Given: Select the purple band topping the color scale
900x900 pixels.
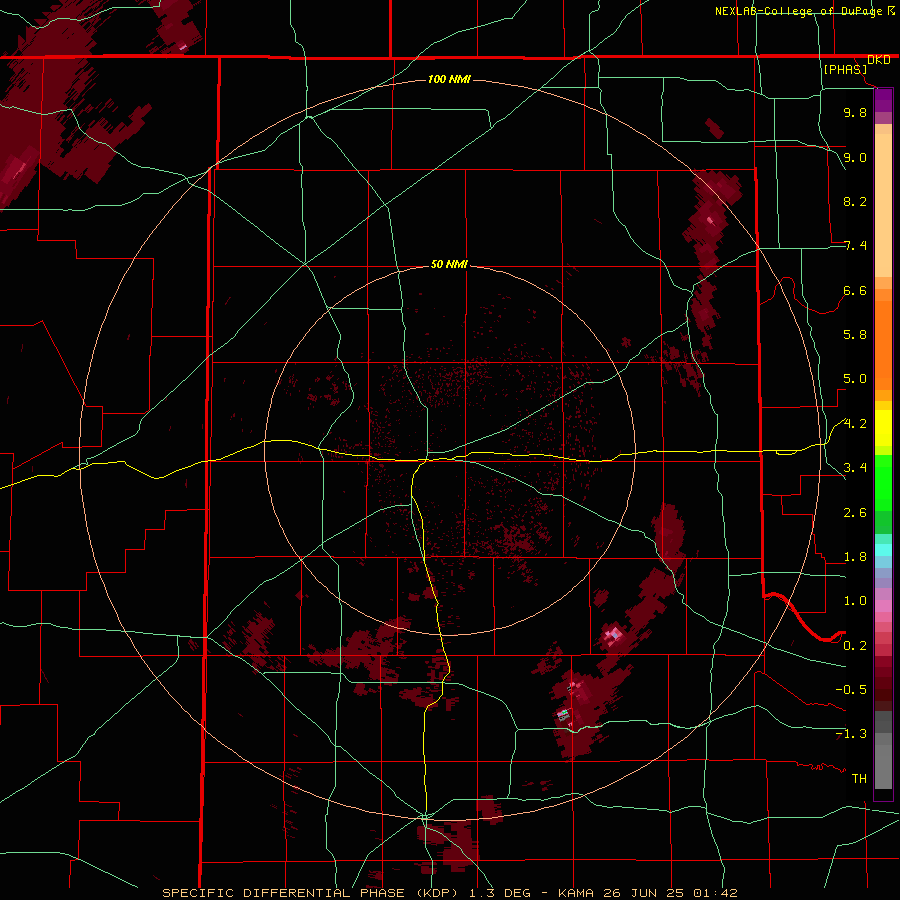Looking at the screenshot, I should [x=883, y=100].
